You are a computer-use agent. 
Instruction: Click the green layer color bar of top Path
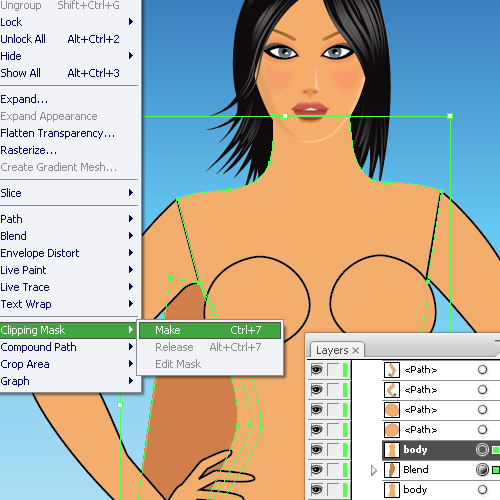pyautogui.click(x=345, y=370)
